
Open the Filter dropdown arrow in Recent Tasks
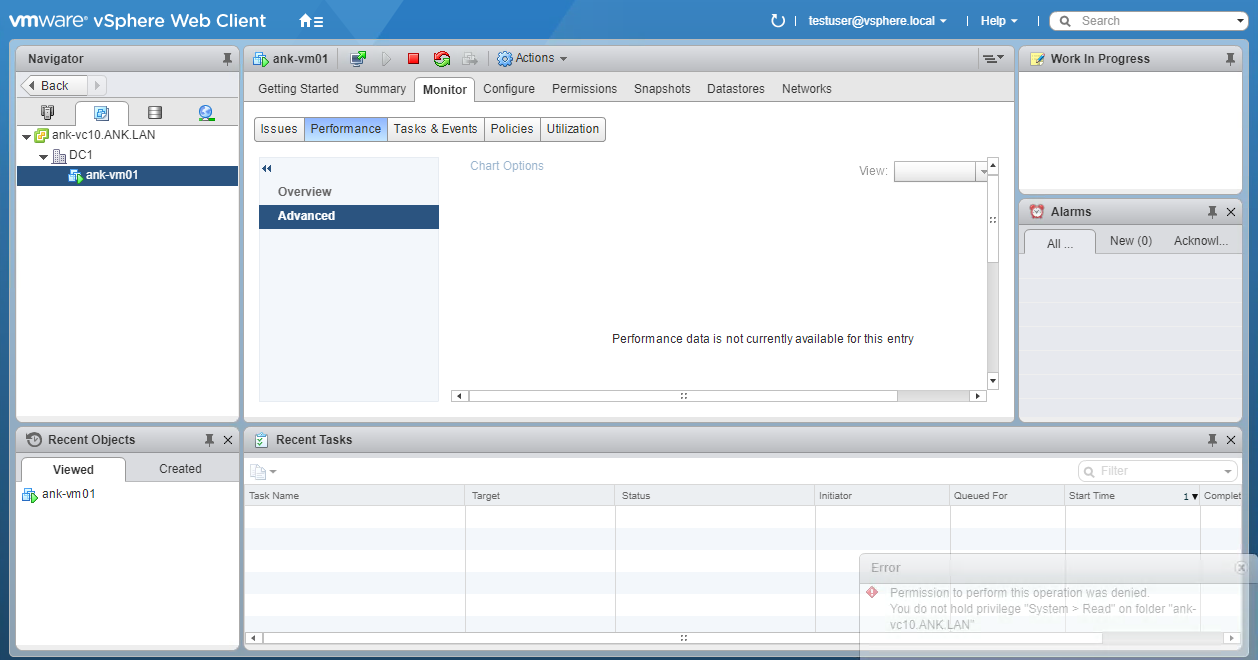[x=1229, y=471]
